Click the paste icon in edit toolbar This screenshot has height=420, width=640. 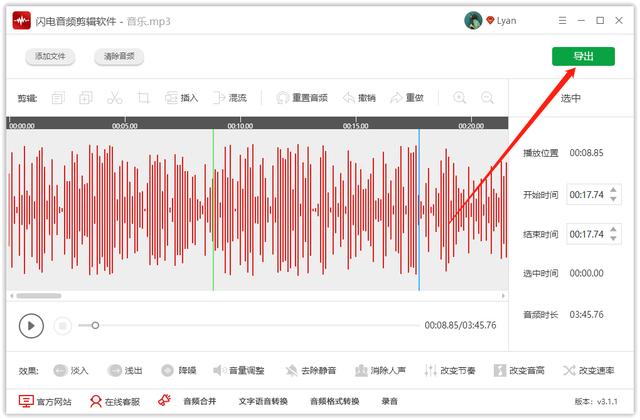coord(86,98)
